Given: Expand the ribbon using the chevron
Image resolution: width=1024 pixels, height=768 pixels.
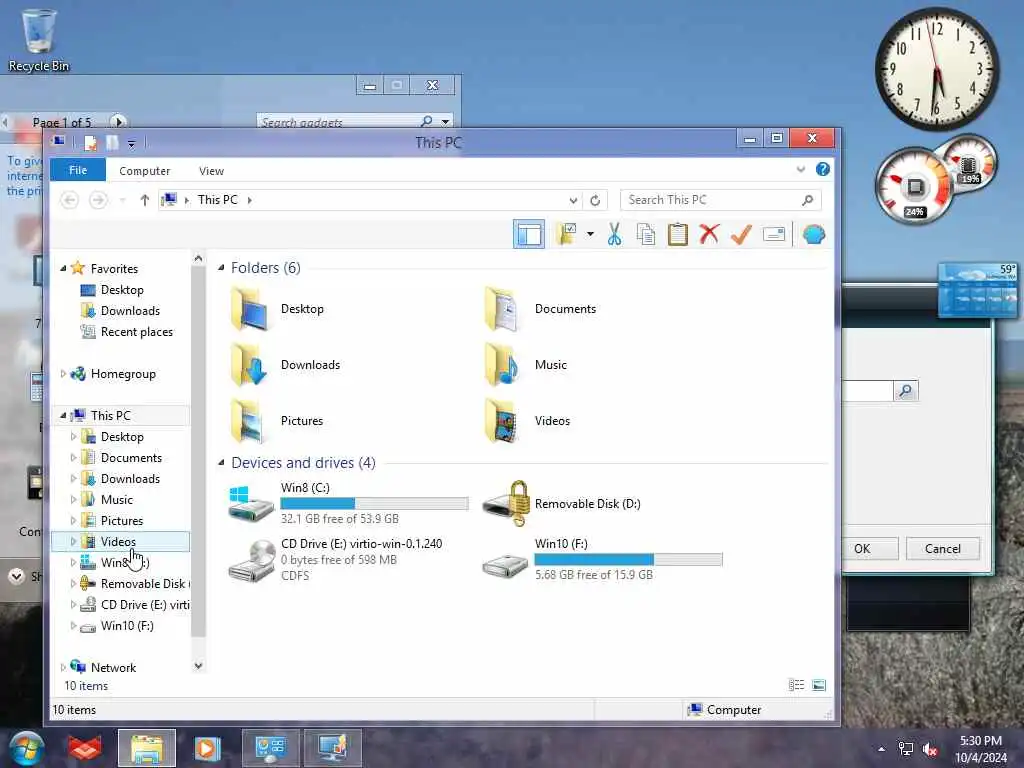Looking at the screenshot, I should (801, 170).
